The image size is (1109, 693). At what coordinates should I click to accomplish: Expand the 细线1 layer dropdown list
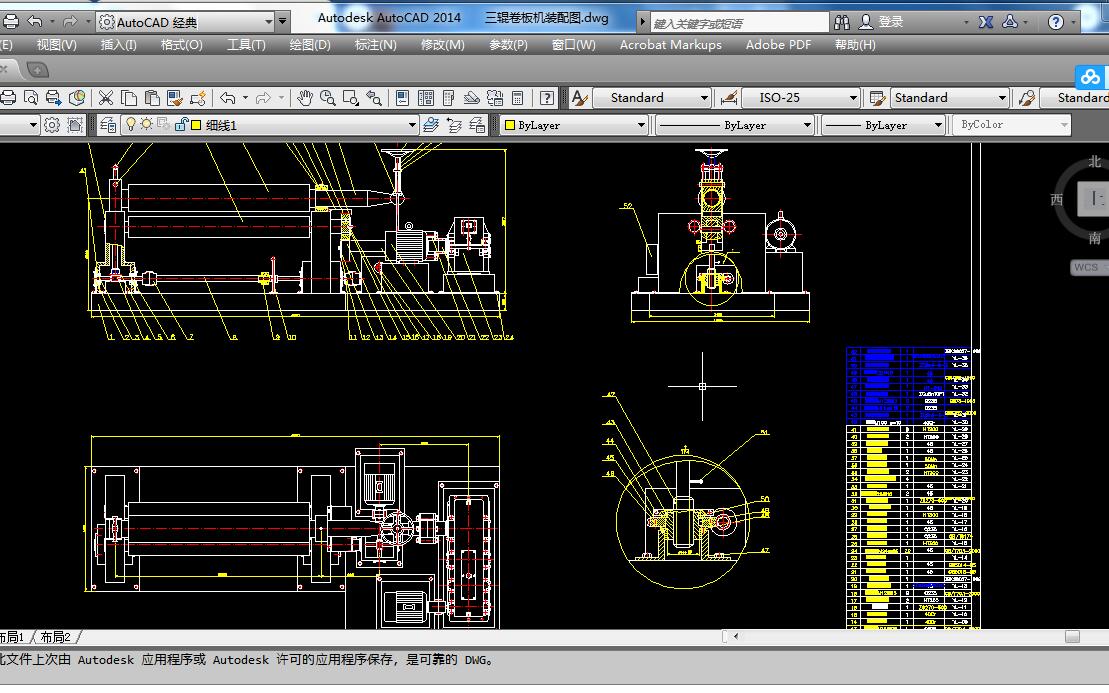click(x=412, y=125)
